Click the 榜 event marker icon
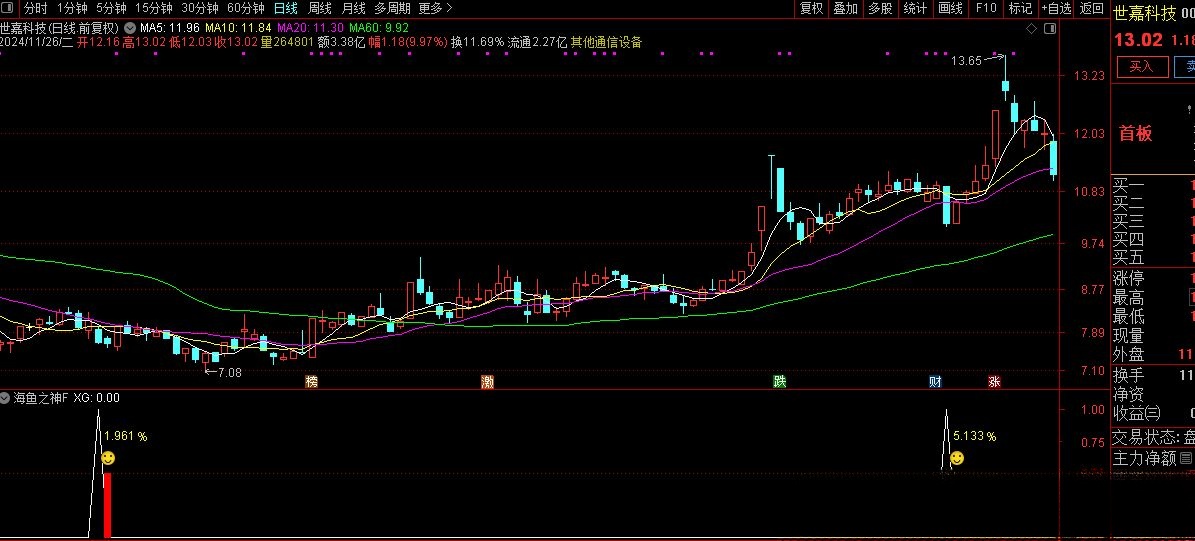The image size is (1195, 541). tap(311, 382)
